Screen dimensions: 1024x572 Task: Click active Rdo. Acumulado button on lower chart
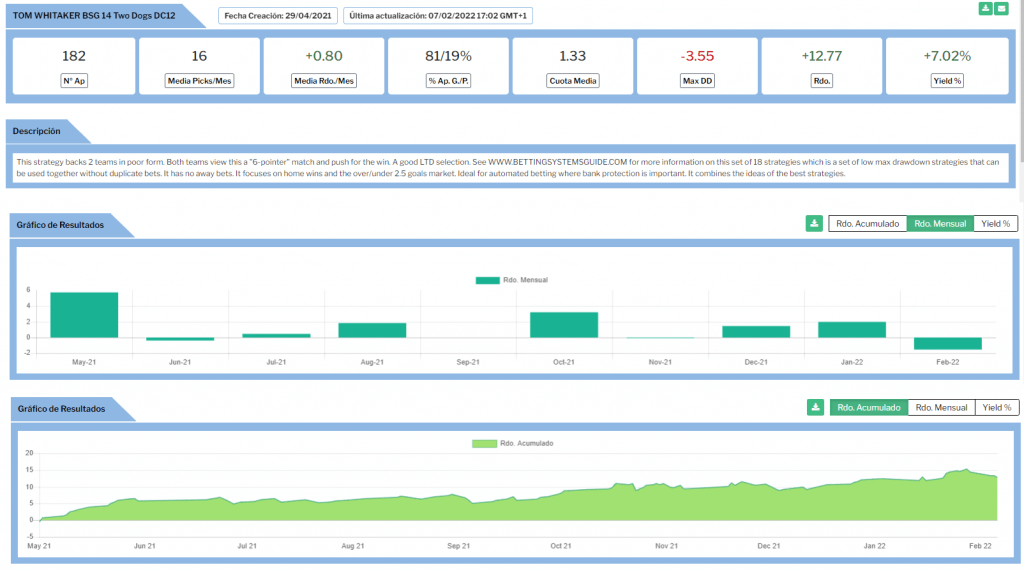coord(868,407)
